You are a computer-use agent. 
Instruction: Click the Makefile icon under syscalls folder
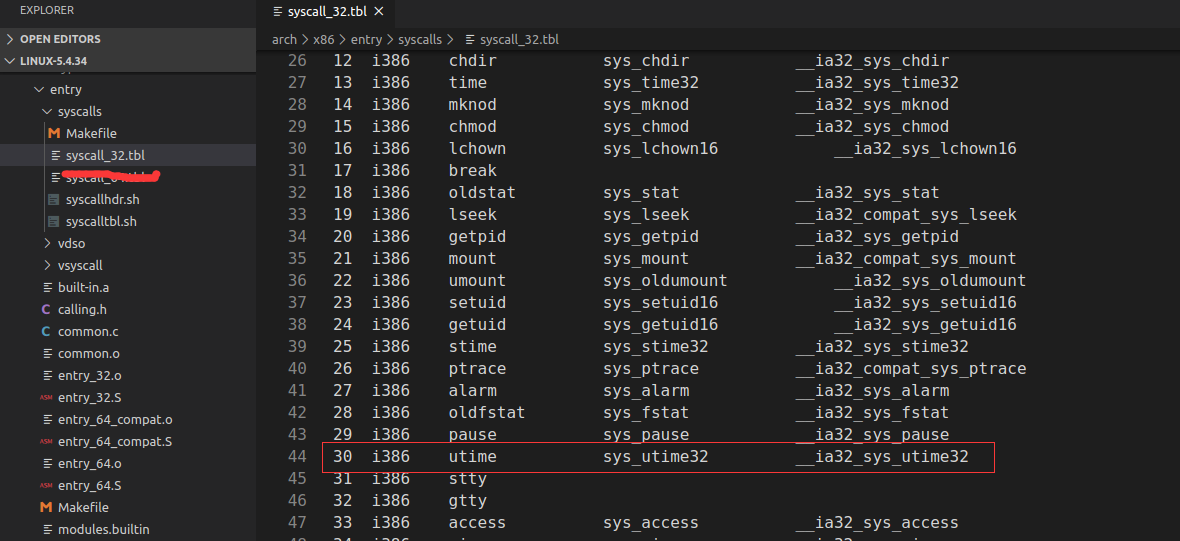pyautogui.click(x=54, y=133)
